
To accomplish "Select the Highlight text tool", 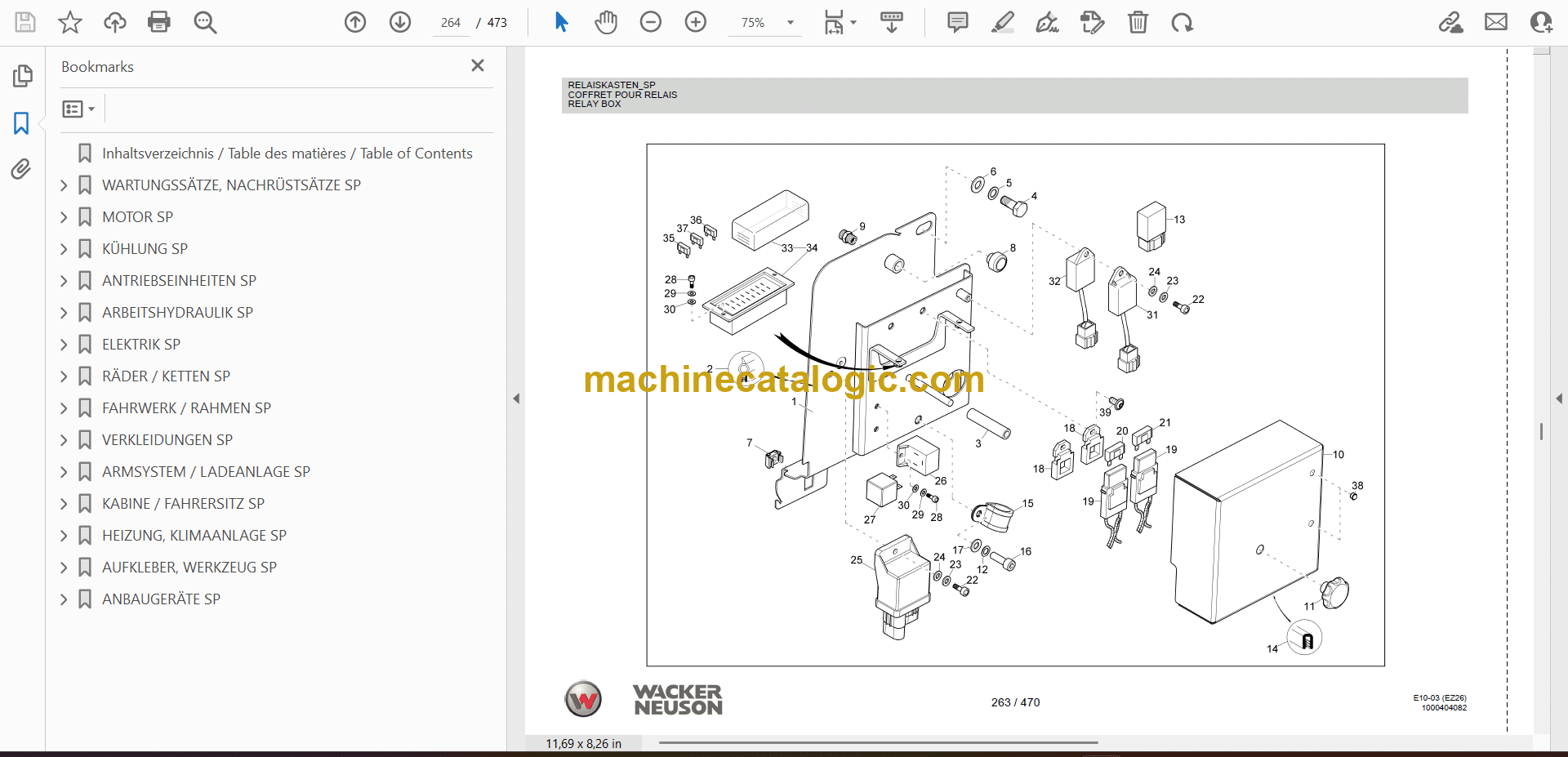I will tap(1002, 22).
